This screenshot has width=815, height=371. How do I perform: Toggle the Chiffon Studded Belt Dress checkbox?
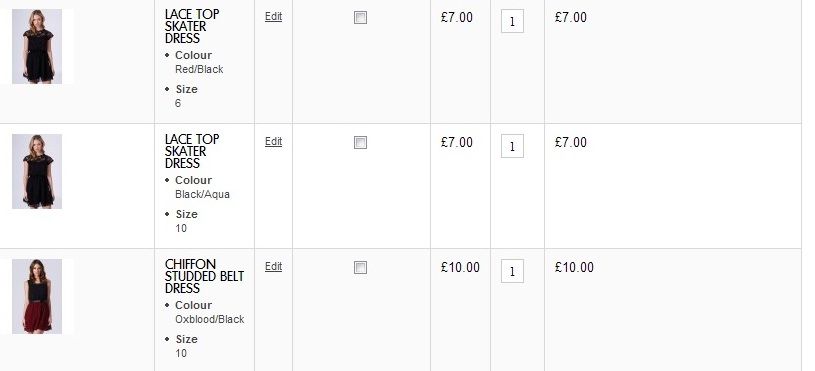click(x=360, y=268)
